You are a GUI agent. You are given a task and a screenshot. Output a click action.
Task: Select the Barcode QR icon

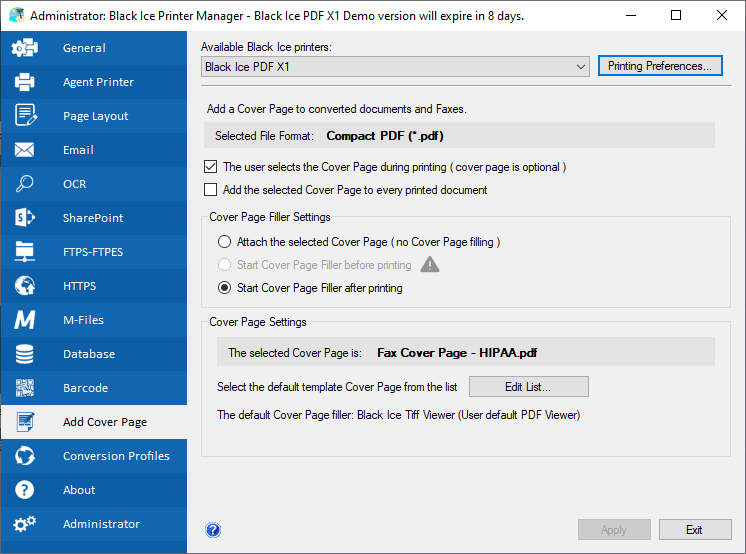pyautogui.click(x=25, y=388)
